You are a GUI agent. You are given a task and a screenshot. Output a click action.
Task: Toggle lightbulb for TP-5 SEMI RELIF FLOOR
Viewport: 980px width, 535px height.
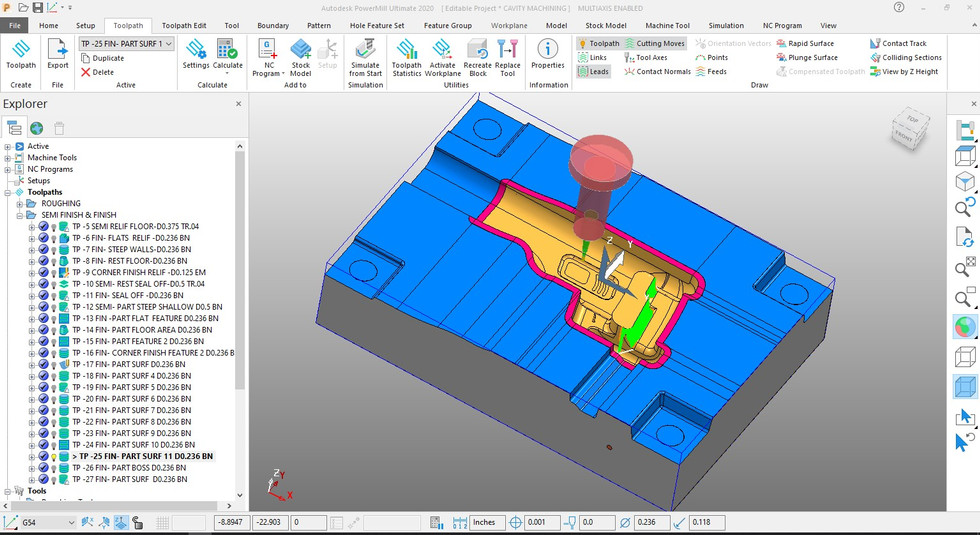(x=54, y=227)
